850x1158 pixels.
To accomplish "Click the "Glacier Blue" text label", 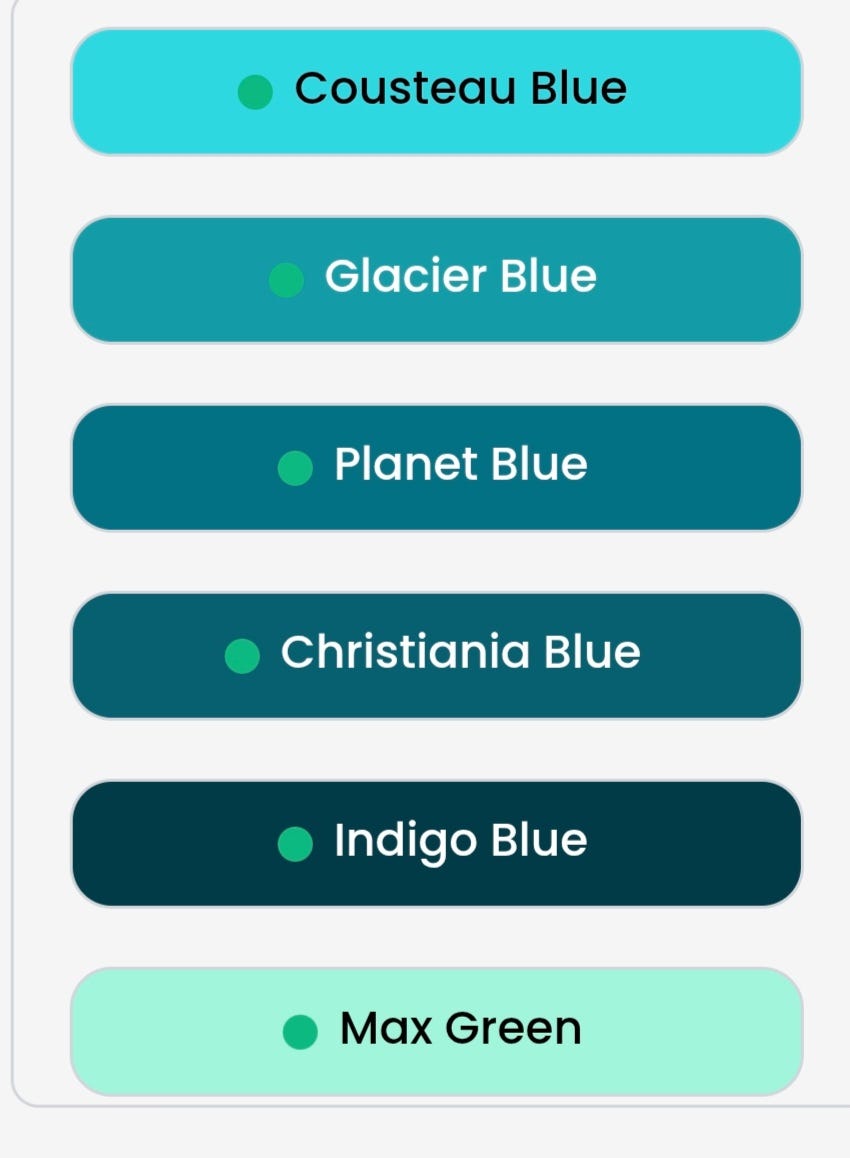I will tap(460, 277).
